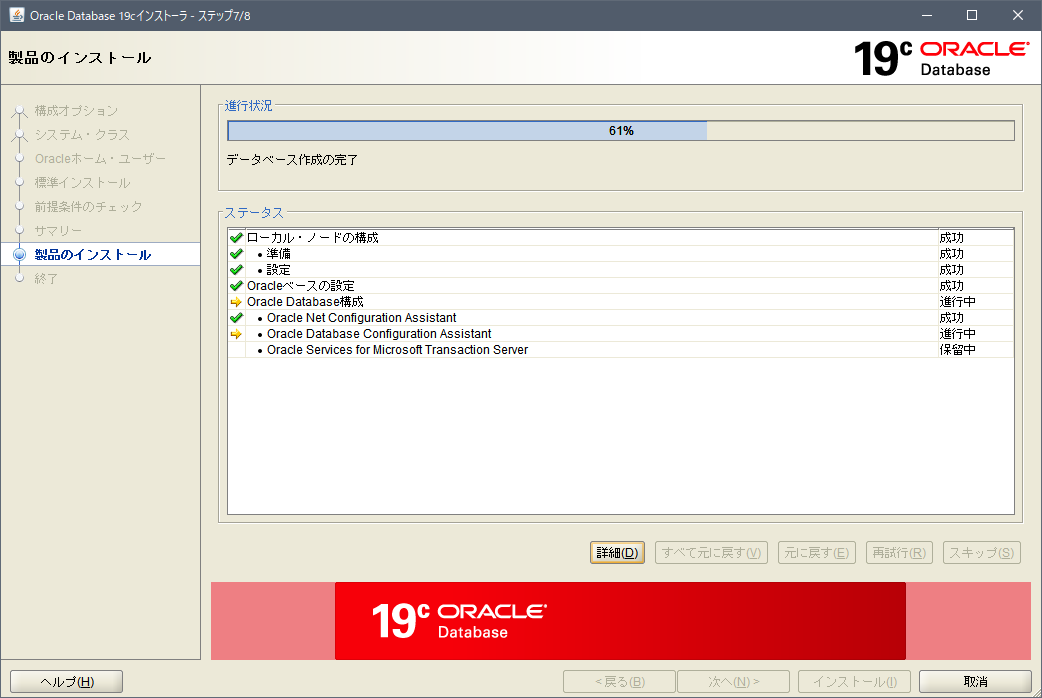Viewport: 1042px width, 698px height.
Task: Maximize the Oracle installer window
Action: tap(972, 15)
